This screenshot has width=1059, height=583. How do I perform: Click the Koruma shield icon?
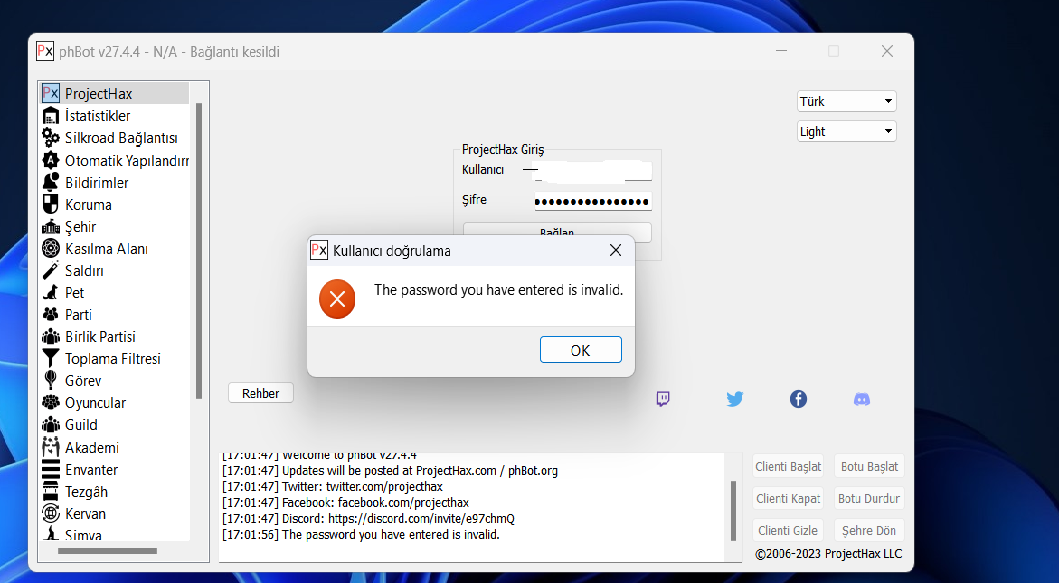(x=50, y=205)
